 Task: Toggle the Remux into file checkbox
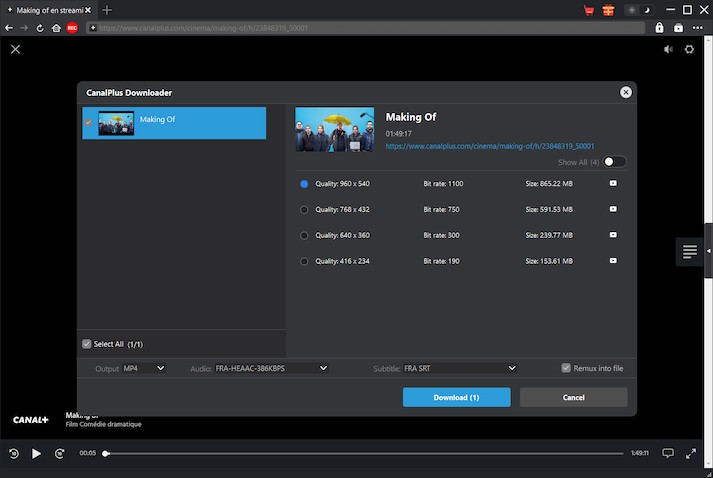coord(566,368)
